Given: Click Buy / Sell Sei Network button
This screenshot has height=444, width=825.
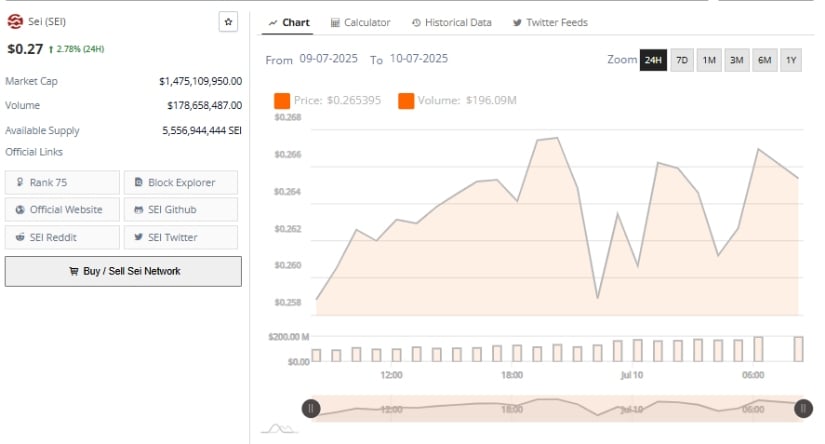Looking at the screenshot, I should tap(124, 271).
